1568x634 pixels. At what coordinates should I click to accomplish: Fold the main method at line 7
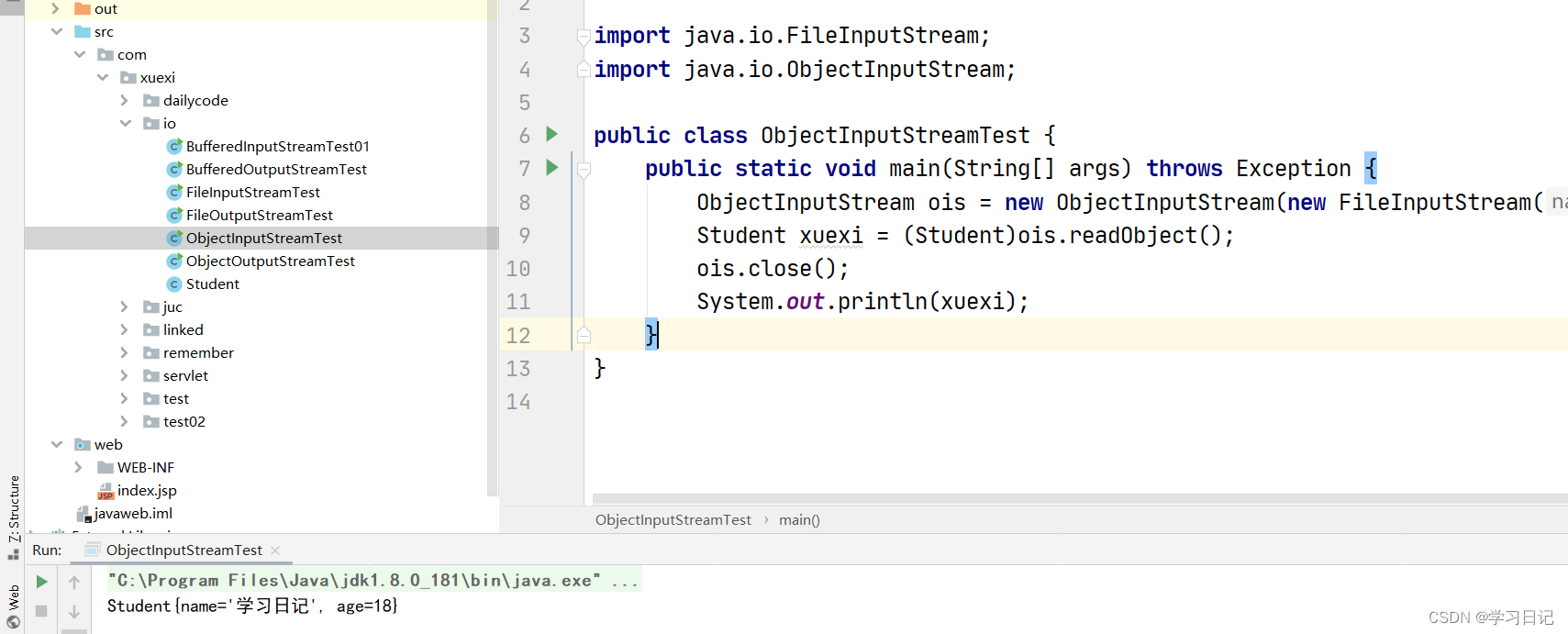tap(584, 169)
